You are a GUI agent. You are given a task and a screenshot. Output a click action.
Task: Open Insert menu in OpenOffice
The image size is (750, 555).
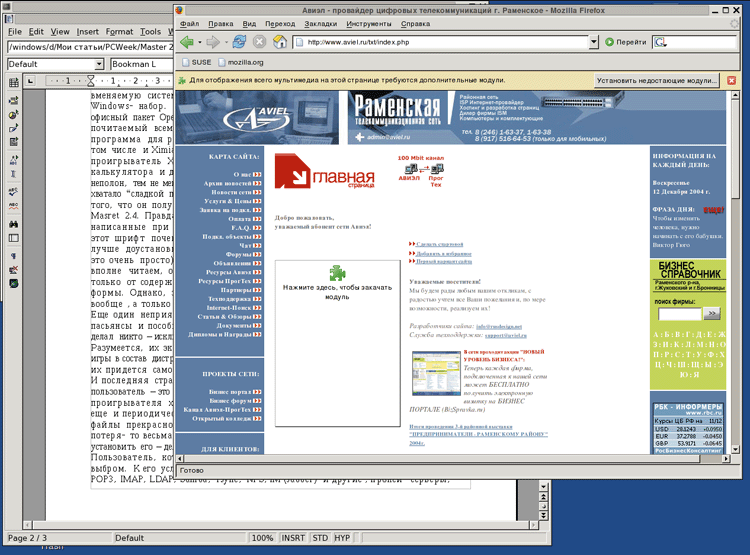(x=88, y=32)
